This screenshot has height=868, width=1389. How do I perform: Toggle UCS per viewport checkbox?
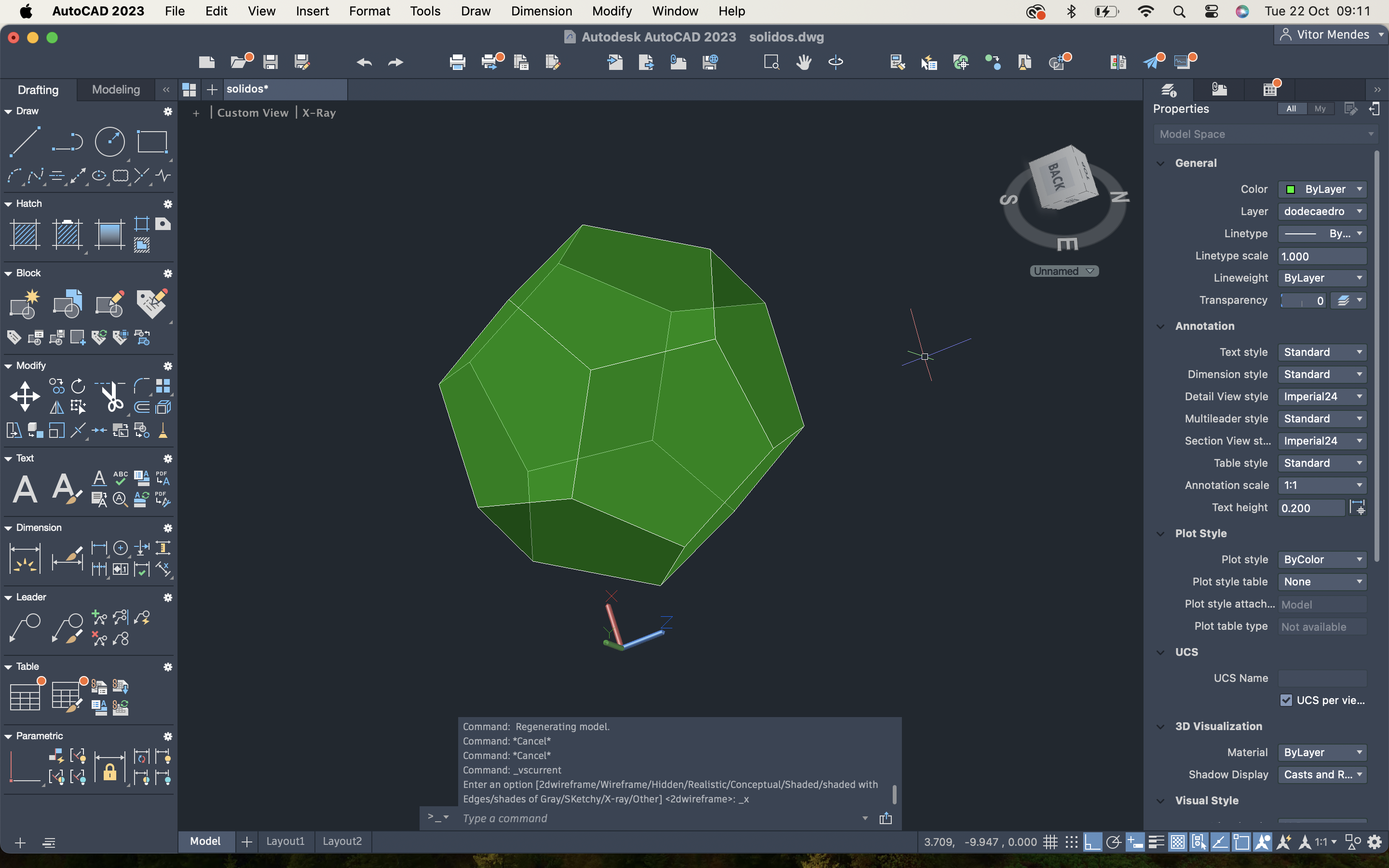coord(1286,700)
